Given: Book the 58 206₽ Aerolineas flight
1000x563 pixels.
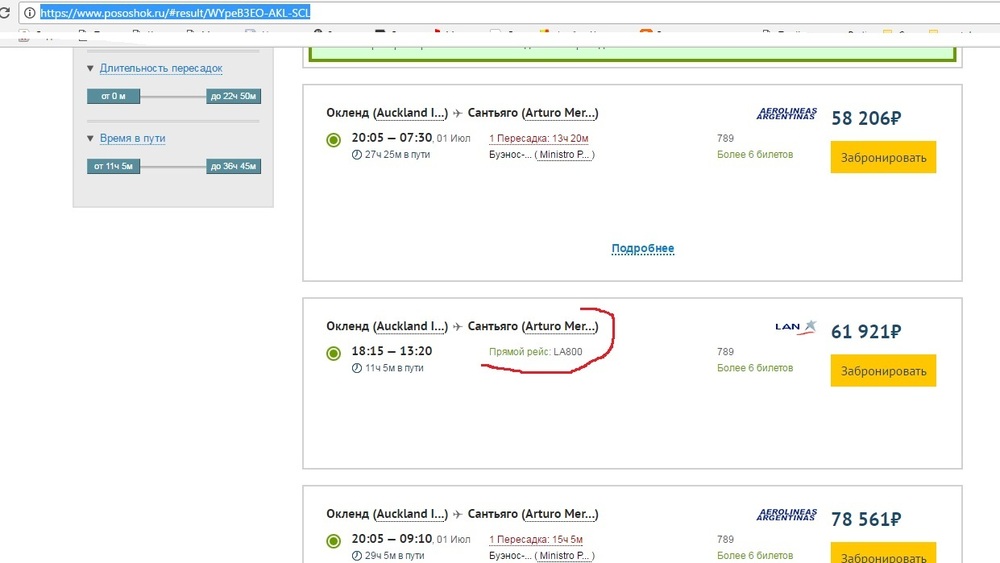Looking at the screenshot, I should coord(883,157).
